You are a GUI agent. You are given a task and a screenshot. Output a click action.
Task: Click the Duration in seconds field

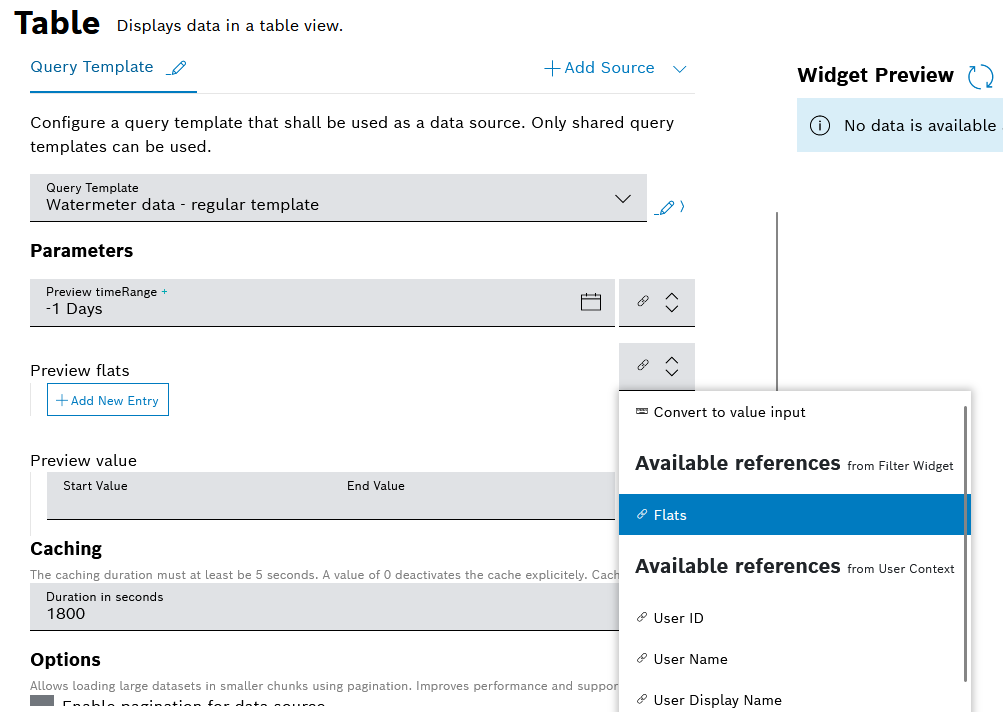point(320,606)
